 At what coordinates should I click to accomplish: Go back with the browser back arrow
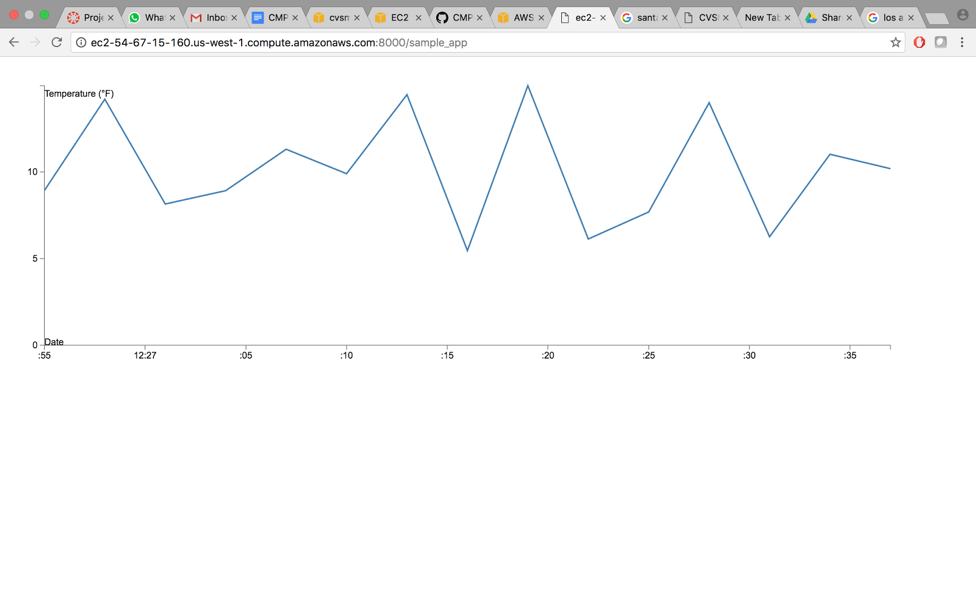click(14, 42)
